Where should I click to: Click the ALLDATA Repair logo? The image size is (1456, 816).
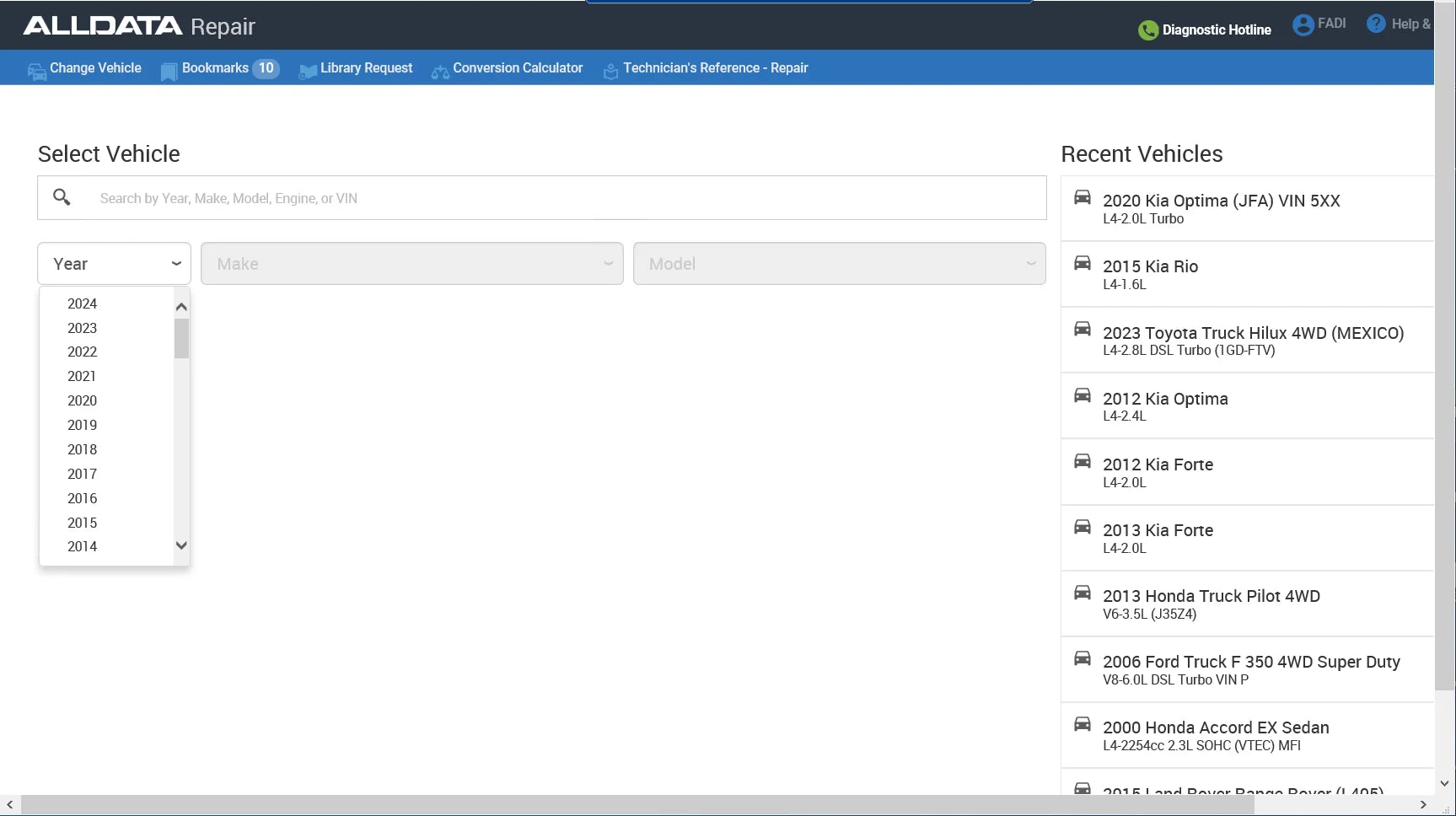pos(139,26)
